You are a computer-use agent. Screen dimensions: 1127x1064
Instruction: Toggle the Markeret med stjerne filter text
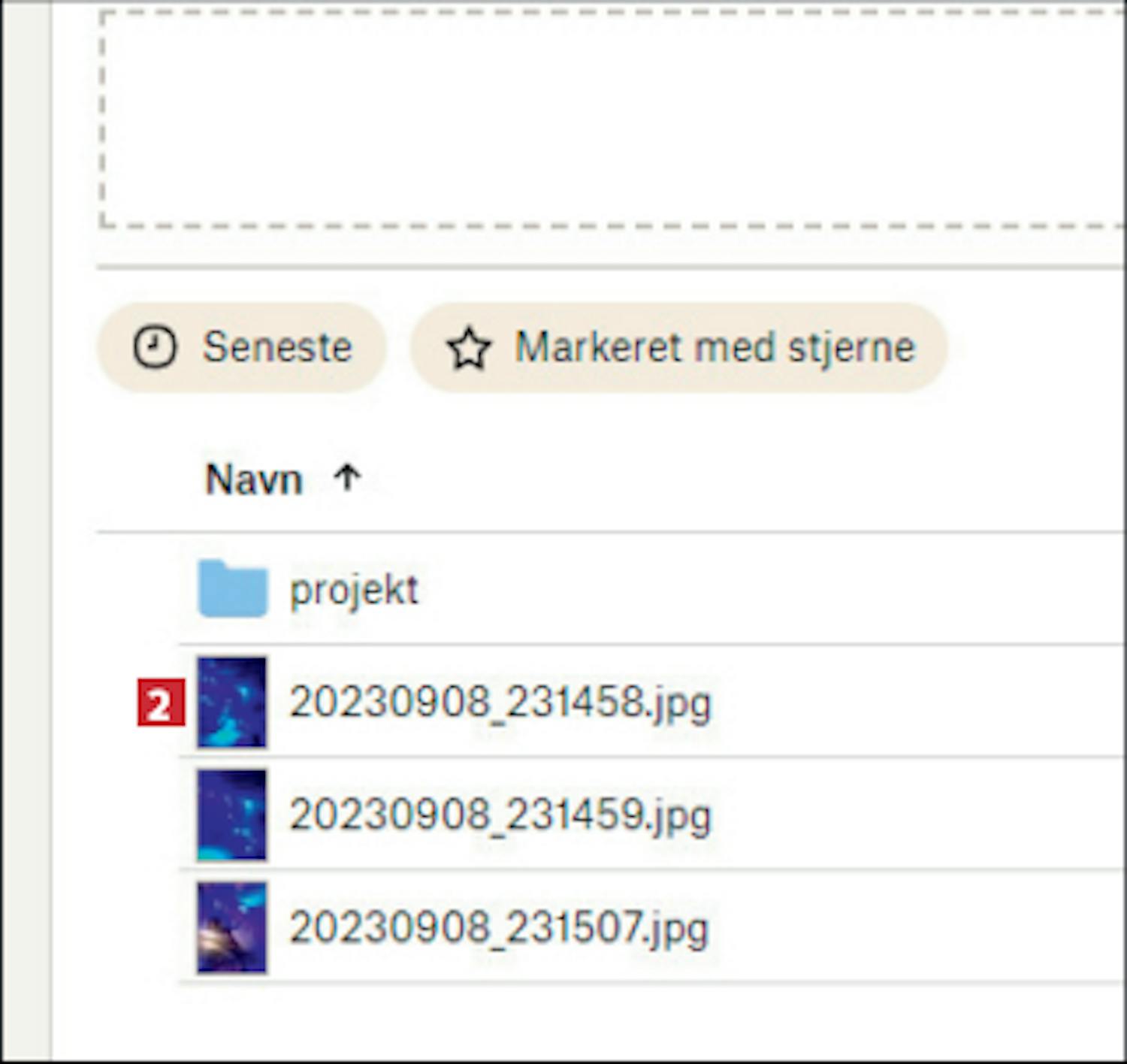coord(715,347)
